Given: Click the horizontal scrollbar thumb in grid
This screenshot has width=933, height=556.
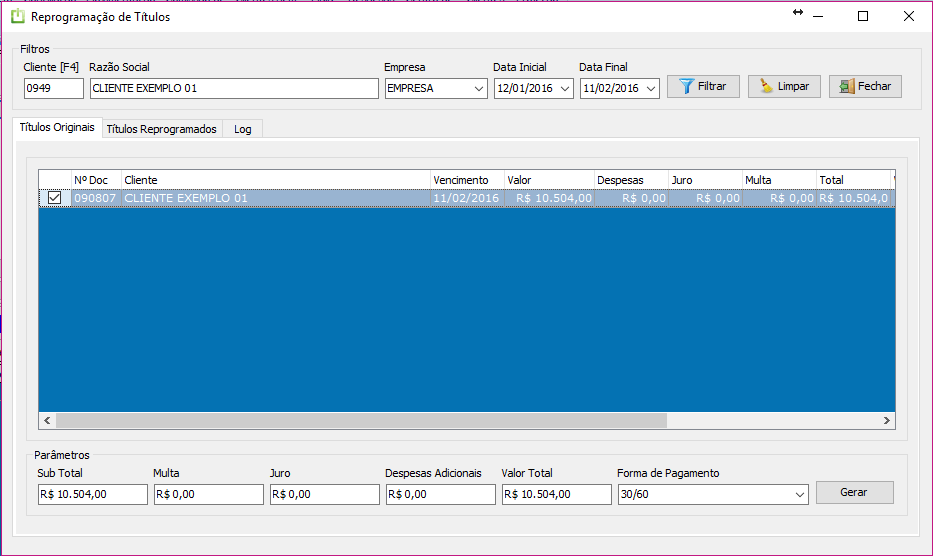Looking at the screenshot, I should [360, 421].
